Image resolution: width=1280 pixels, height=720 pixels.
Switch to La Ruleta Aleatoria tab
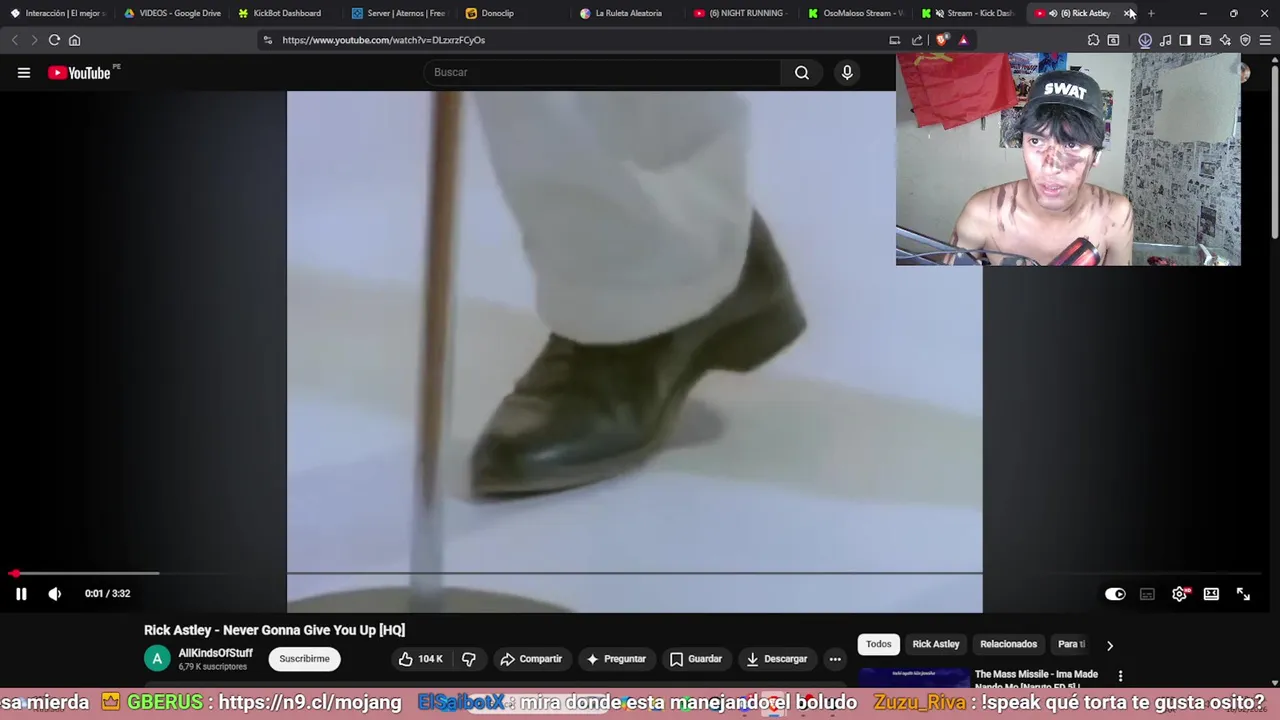click(x=628, y=13)
